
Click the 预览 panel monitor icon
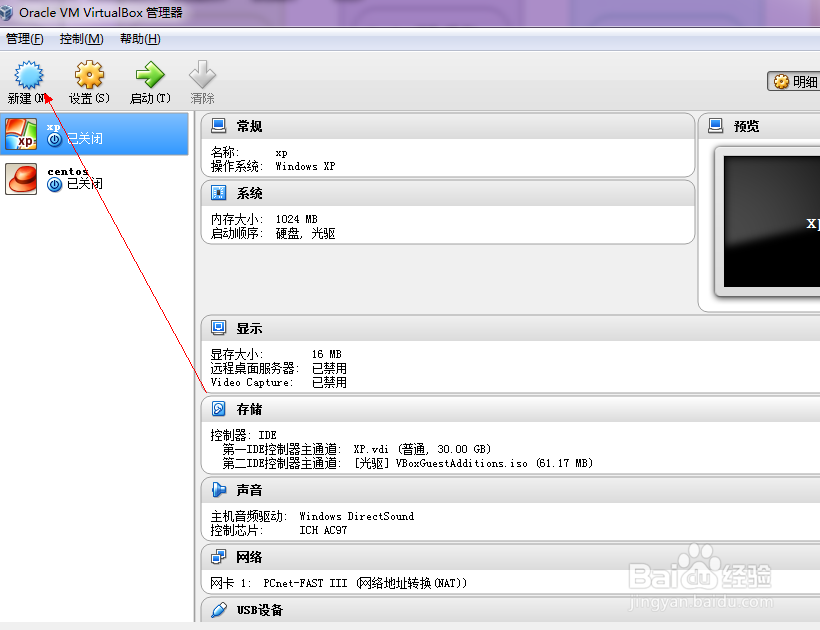point(717,125)
